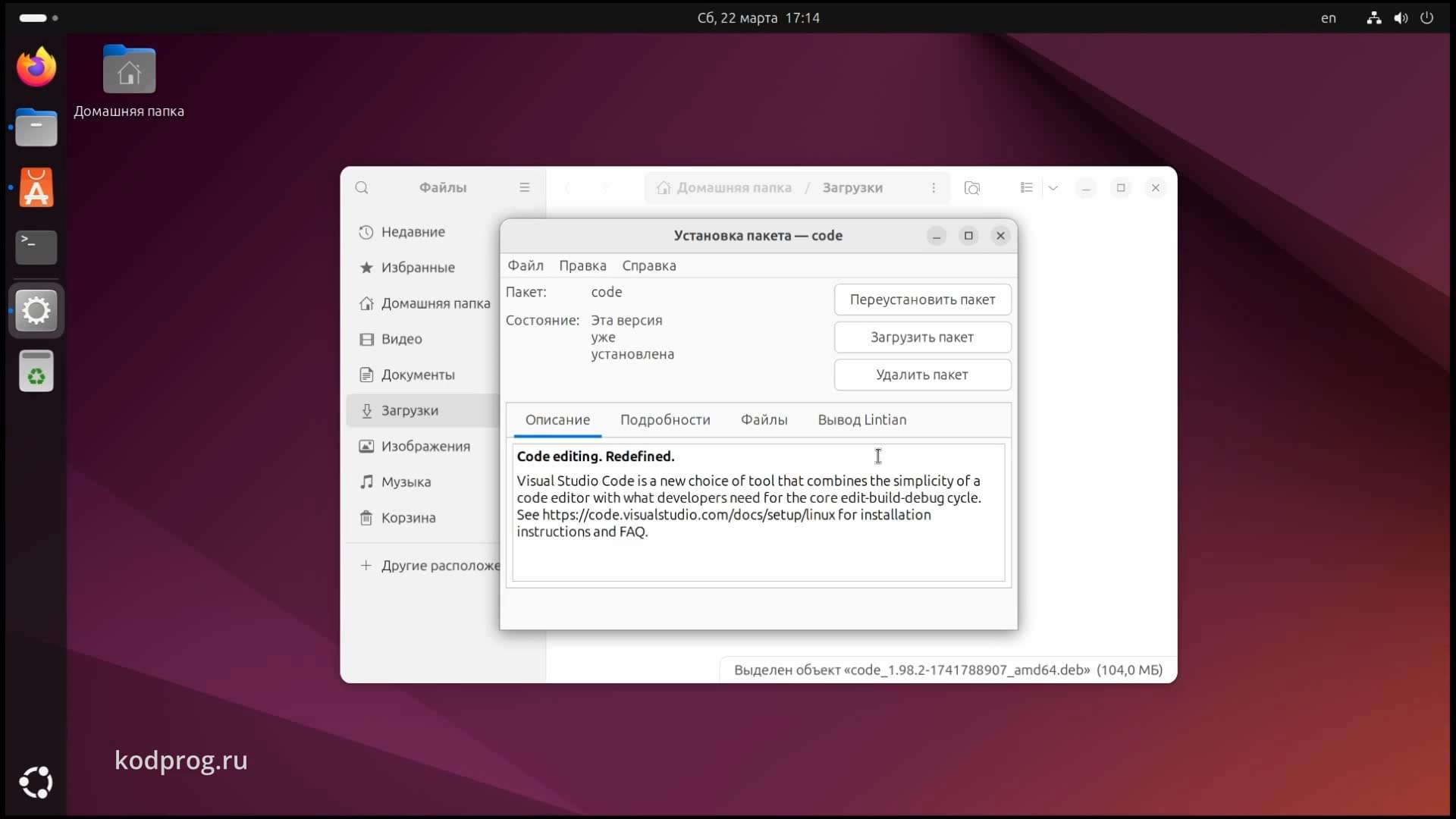Close the Установка пакета — code window
This screenshot has width=1456, height=819.
pos(1000,236)
